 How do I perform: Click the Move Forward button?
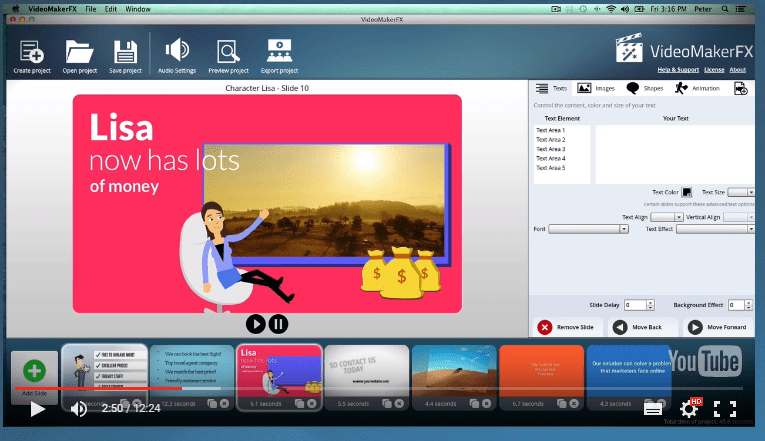click(x=720, y=327)
